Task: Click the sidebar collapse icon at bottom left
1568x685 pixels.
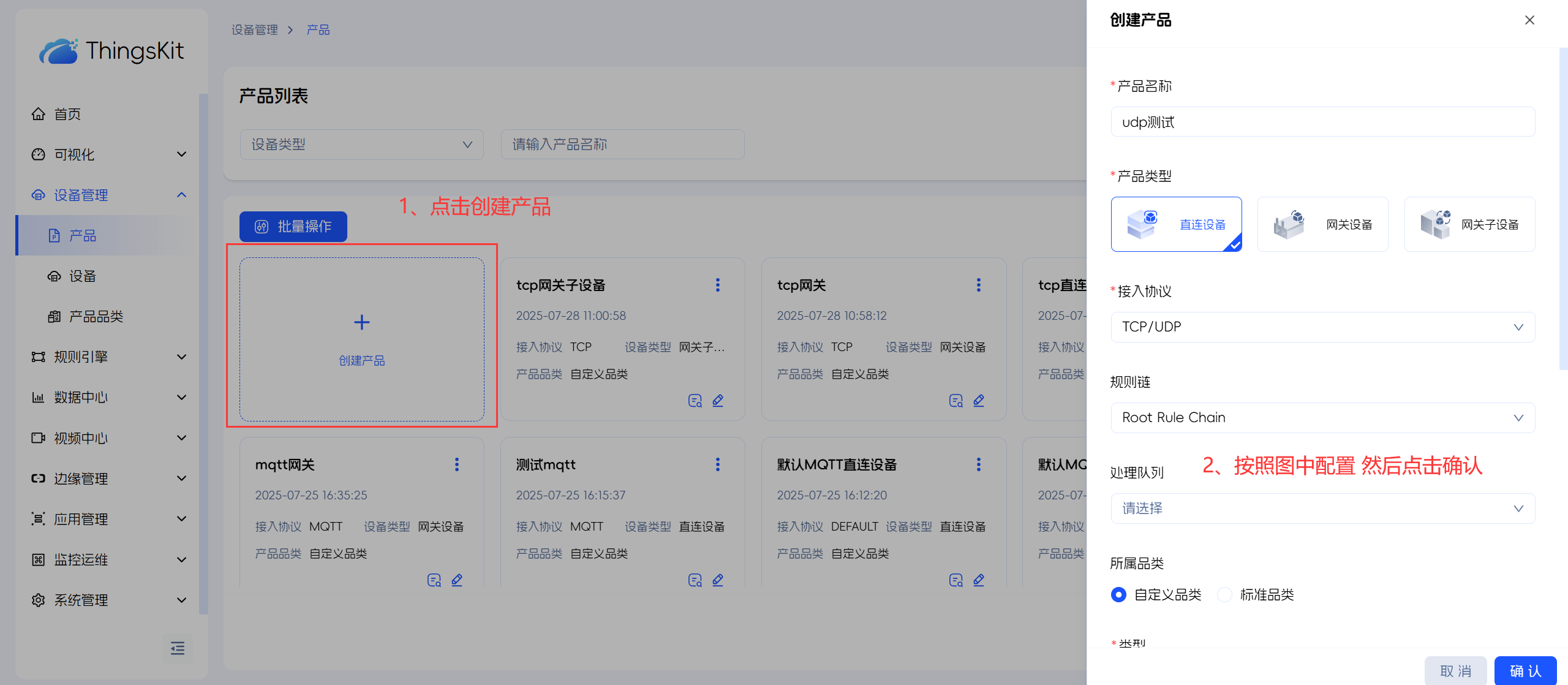Action: [178, 648]
